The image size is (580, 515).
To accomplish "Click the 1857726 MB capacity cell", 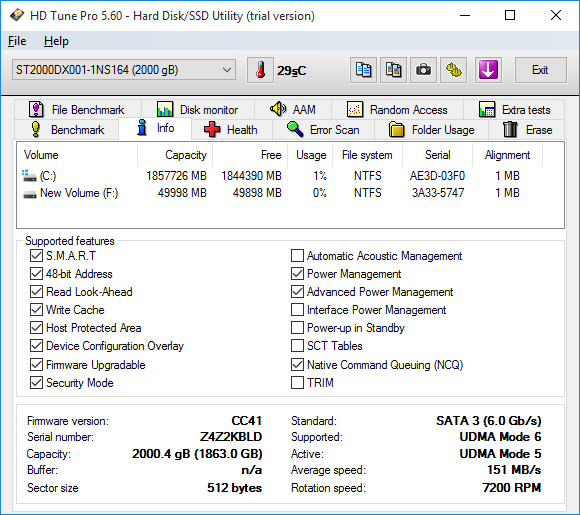I will point(176,176).
